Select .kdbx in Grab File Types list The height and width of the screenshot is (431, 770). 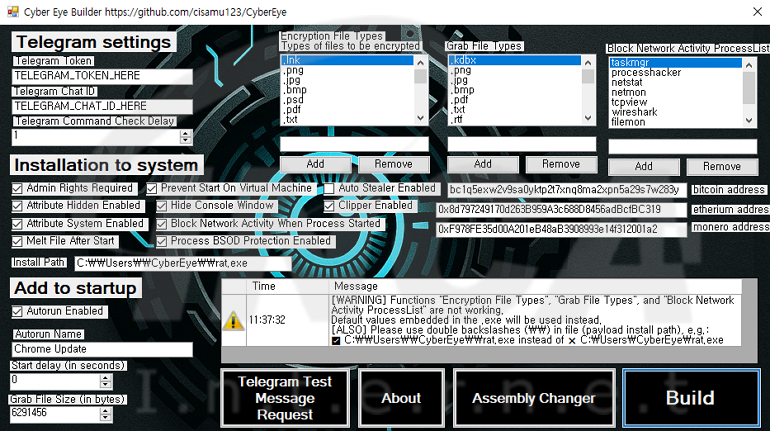[x=515, y=60]
